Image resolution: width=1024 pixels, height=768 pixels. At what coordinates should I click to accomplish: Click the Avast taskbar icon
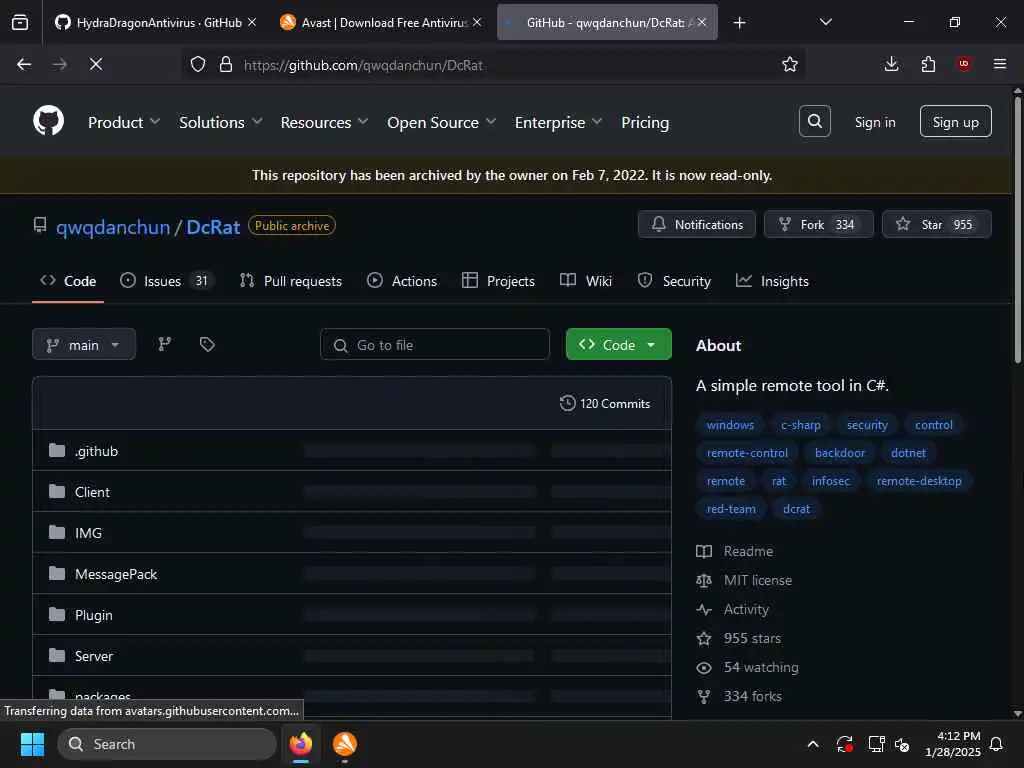[x=344, y=744]
